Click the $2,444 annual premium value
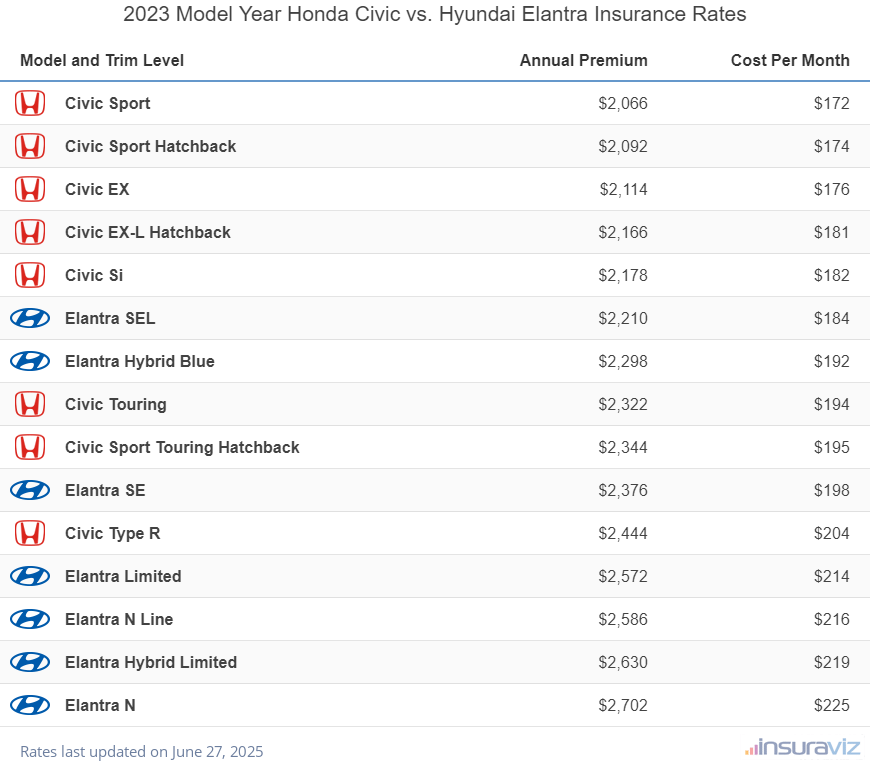The image size is (870, 767). point(623,534)
